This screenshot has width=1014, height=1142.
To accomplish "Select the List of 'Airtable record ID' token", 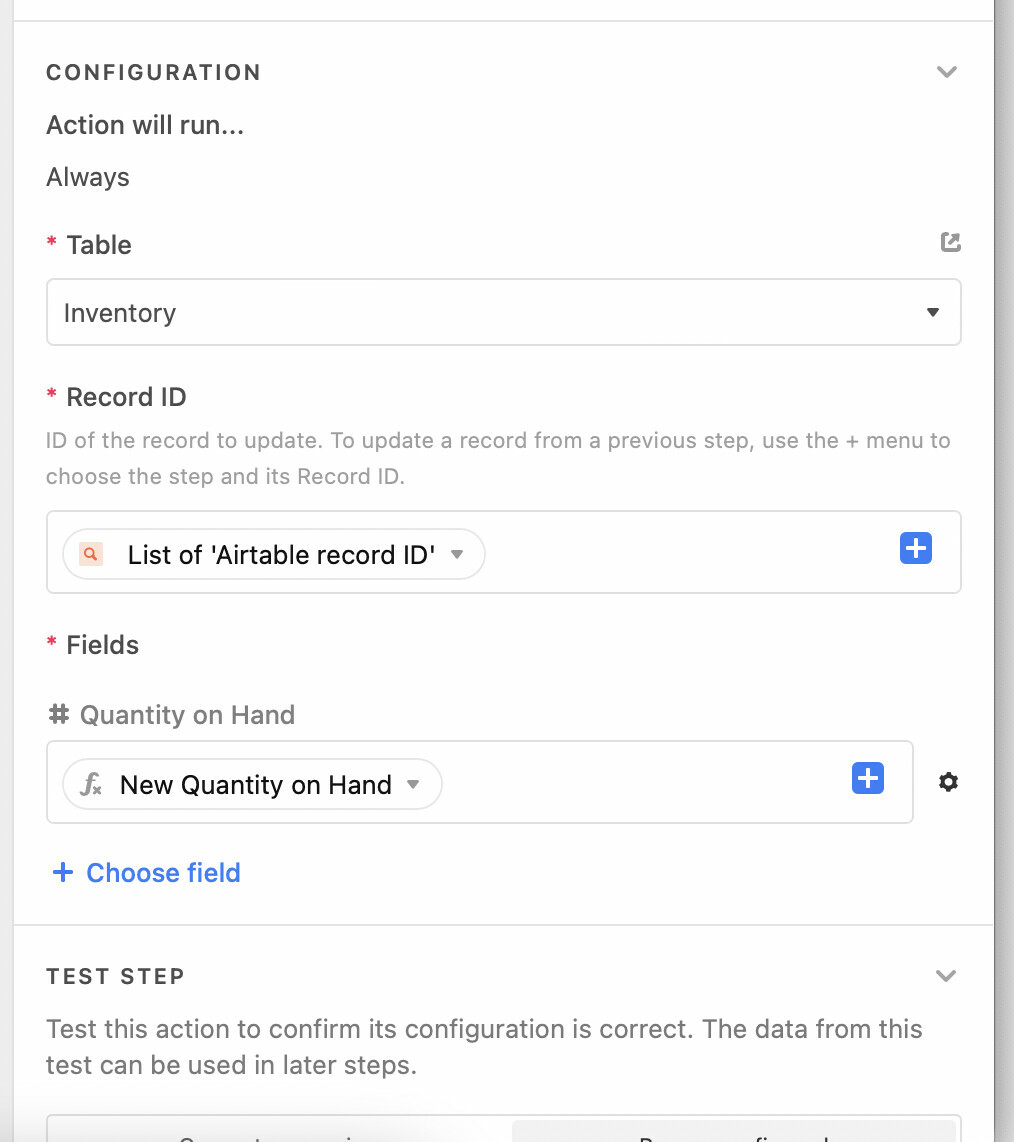I will pyautogui.click(x=274, y=554).
